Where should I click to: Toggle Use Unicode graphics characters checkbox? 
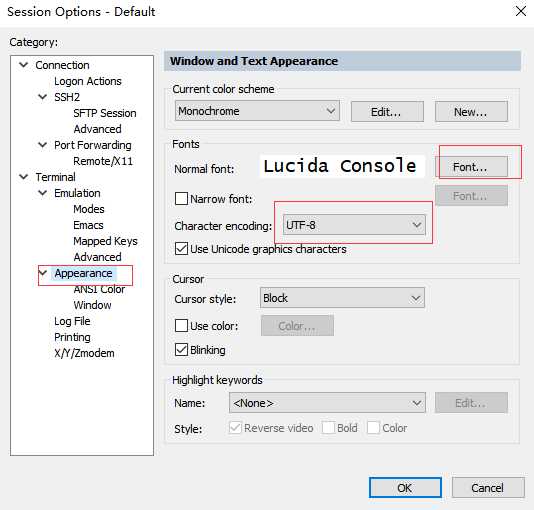pyautogui.click(x=181, y=249)
